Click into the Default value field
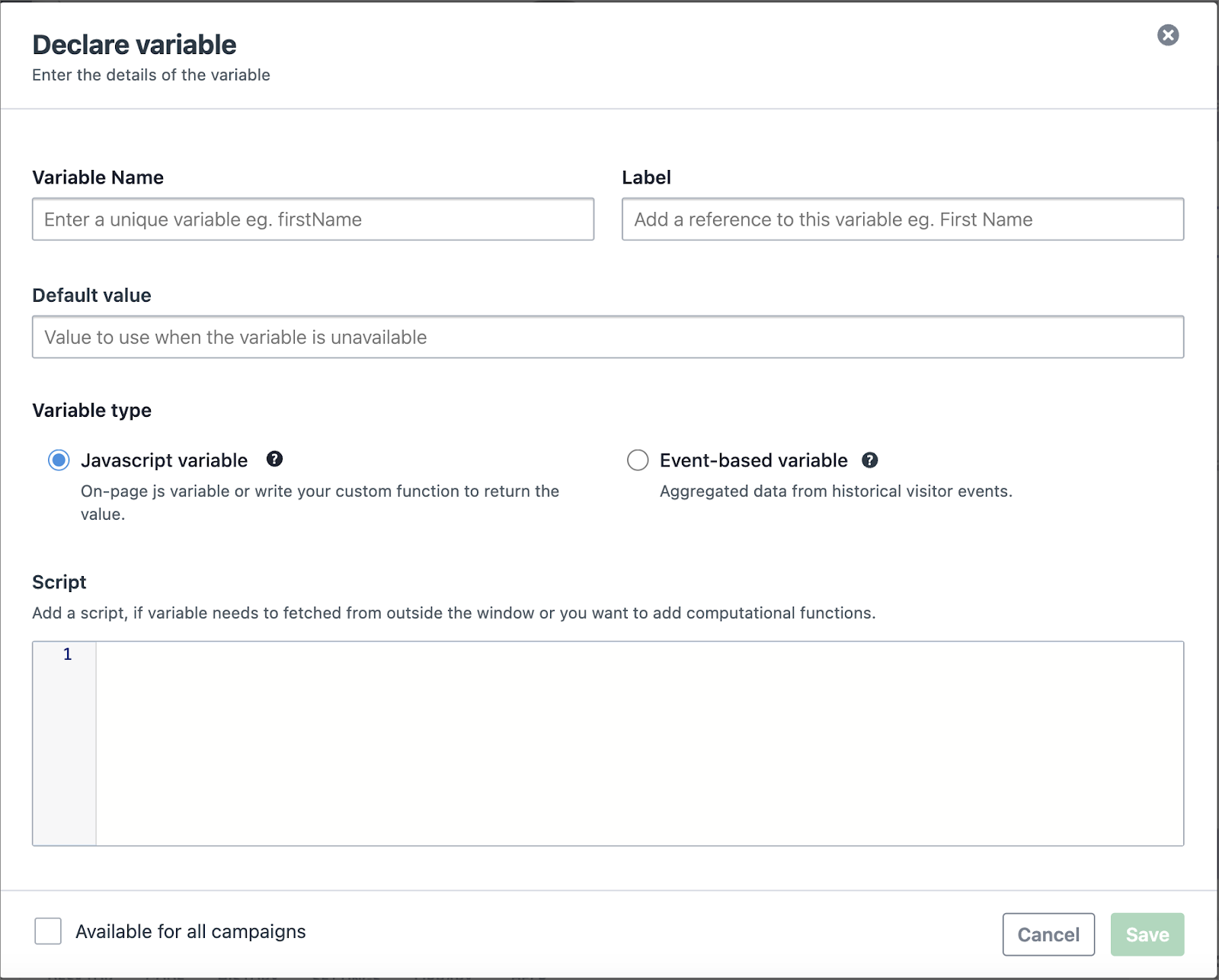Image resolution: width=1219 pixels, height=980 pixels. click(608, 337)
